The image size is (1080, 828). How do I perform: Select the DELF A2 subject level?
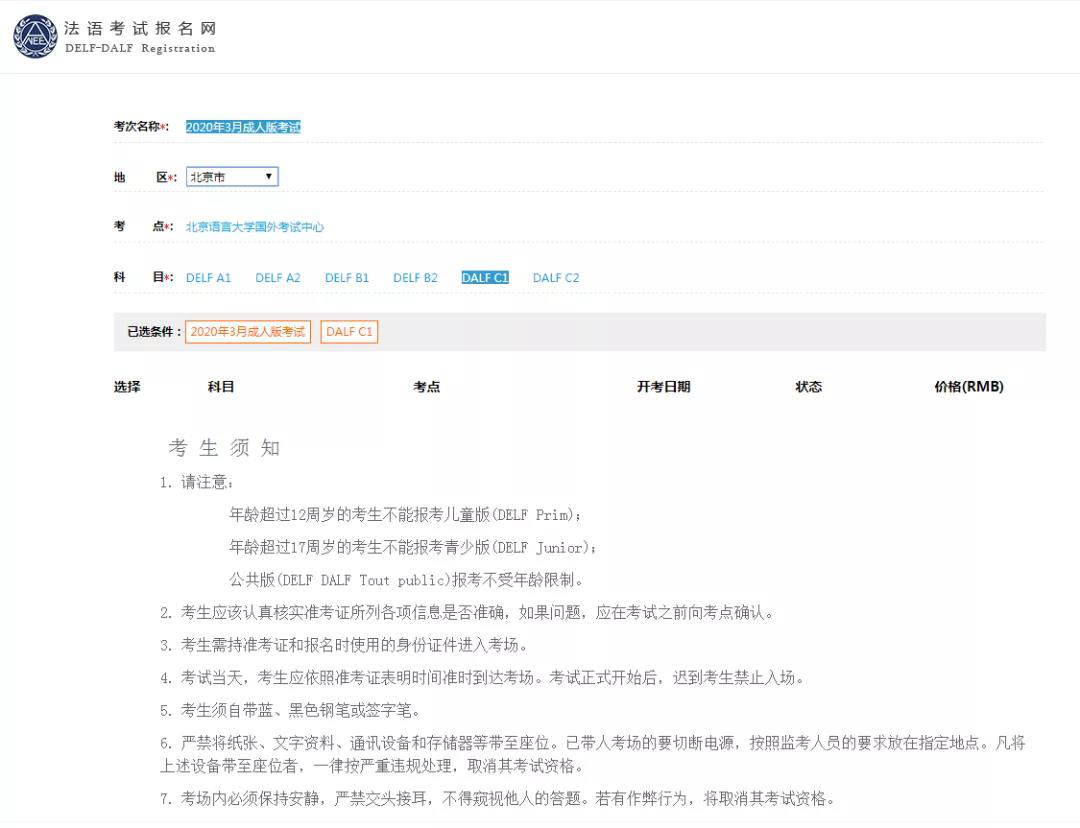pyautogui.click(x=277, y=277)
